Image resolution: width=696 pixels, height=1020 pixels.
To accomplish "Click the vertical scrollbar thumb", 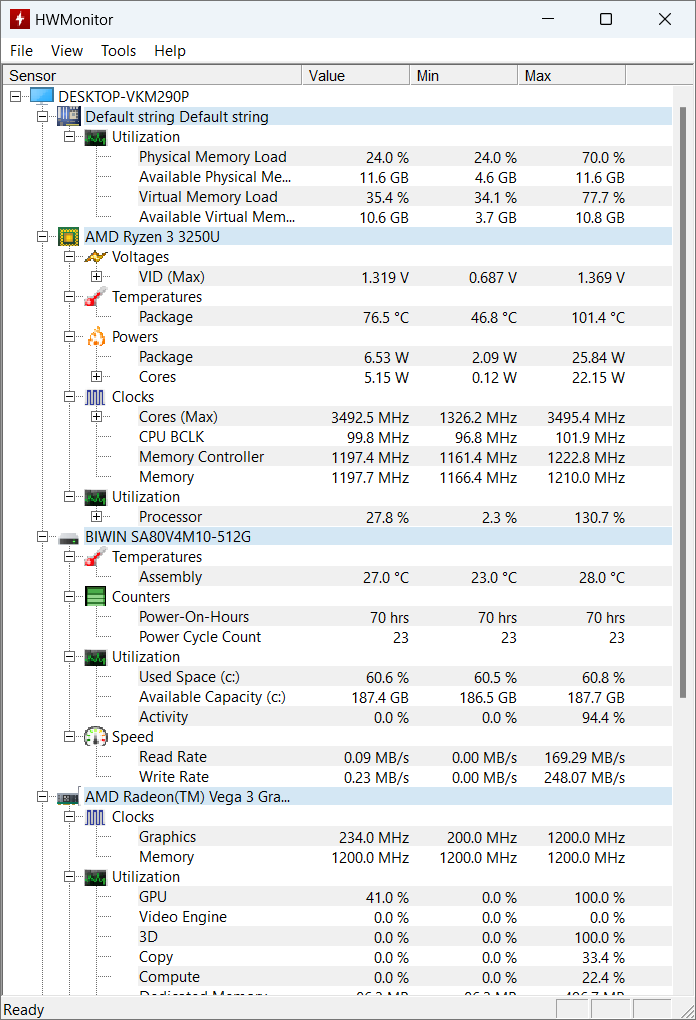I will pos(683,400).
